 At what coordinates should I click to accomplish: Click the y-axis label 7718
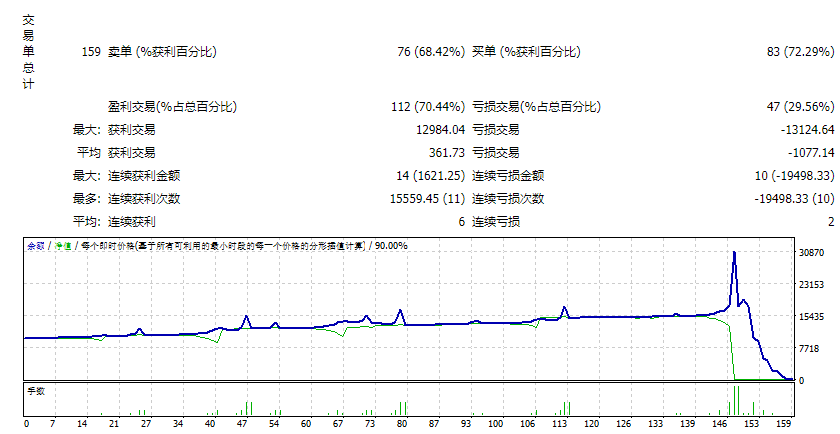[809, 349]
